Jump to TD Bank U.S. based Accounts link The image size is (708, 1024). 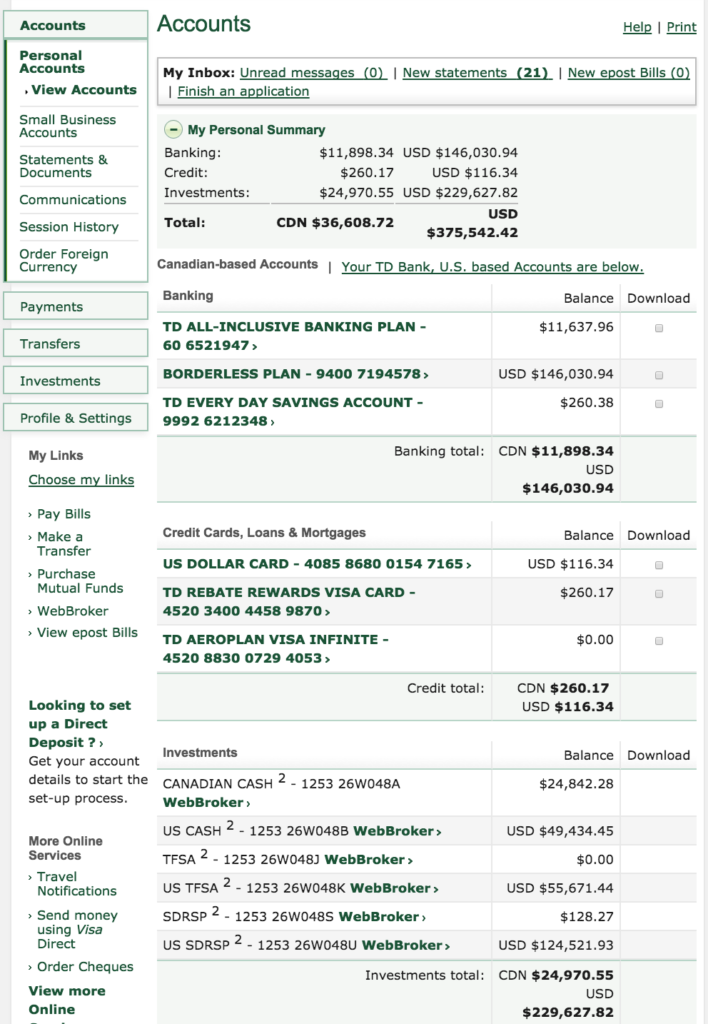tap(492, 266)
